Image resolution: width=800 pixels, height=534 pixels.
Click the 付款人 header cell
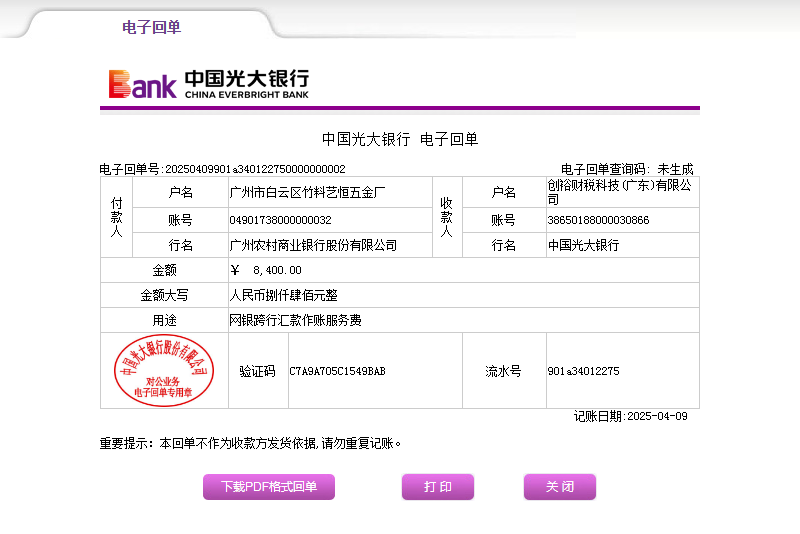click(116, 217)
